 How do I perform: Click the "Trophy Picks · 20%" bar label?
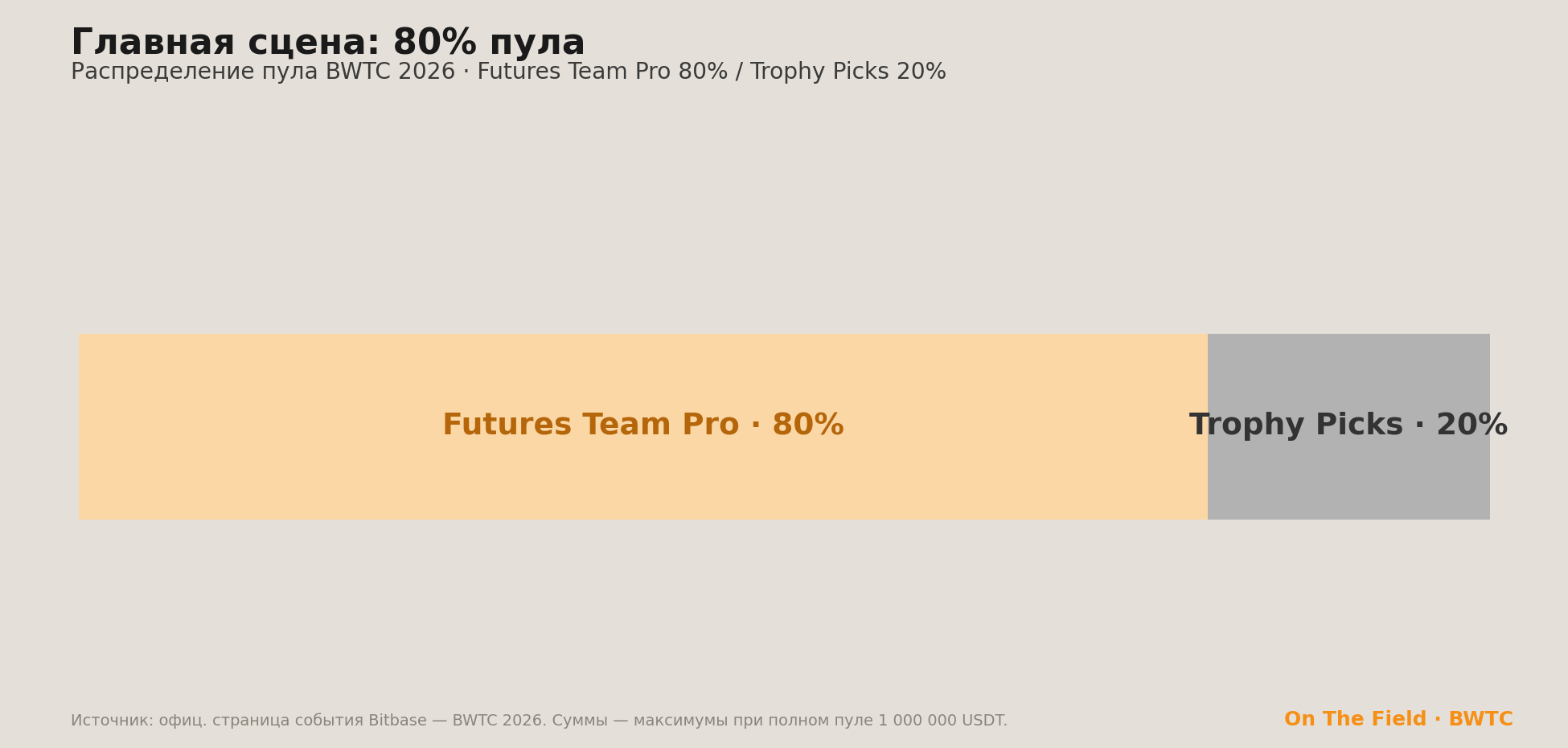pos(1348,425)
